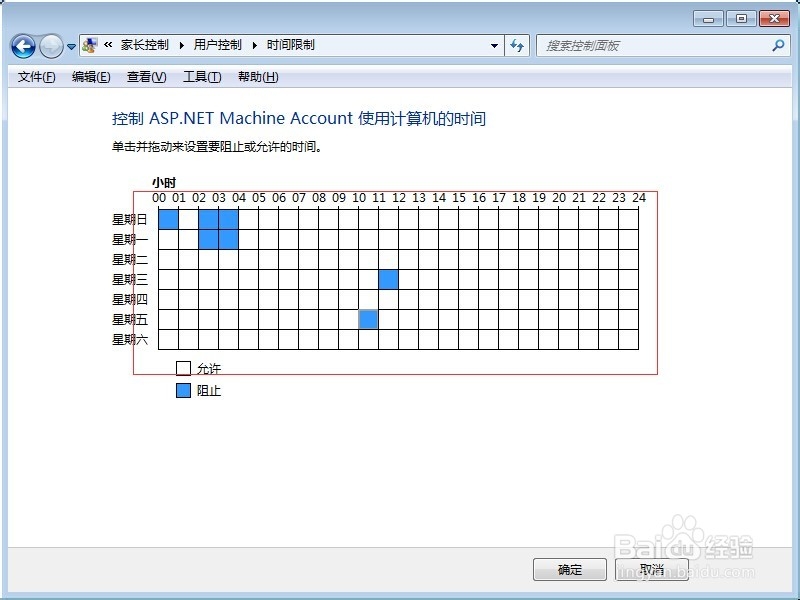The height and width of the screenshot is (600, 800).
Task: Click the white 允许 legend square
Action: 183,368
